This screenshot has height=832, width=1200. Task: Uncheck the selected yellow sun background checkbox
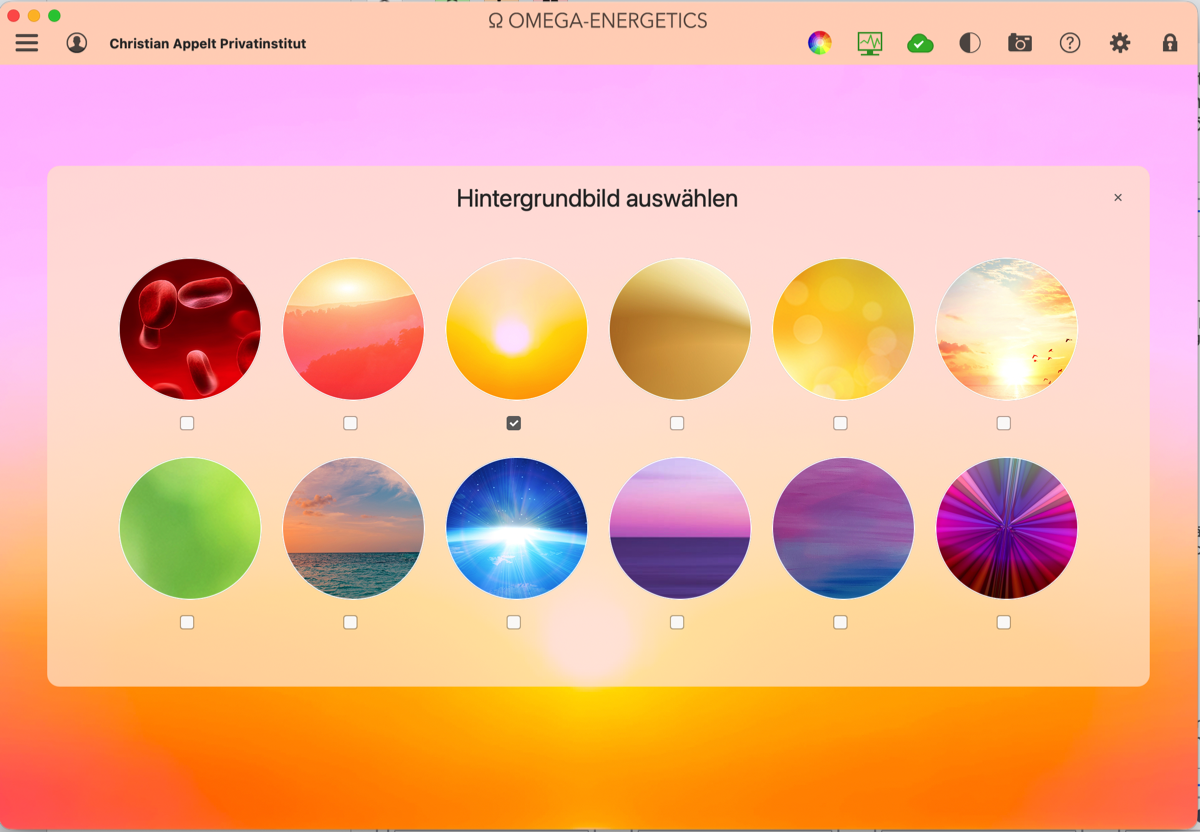514,423
